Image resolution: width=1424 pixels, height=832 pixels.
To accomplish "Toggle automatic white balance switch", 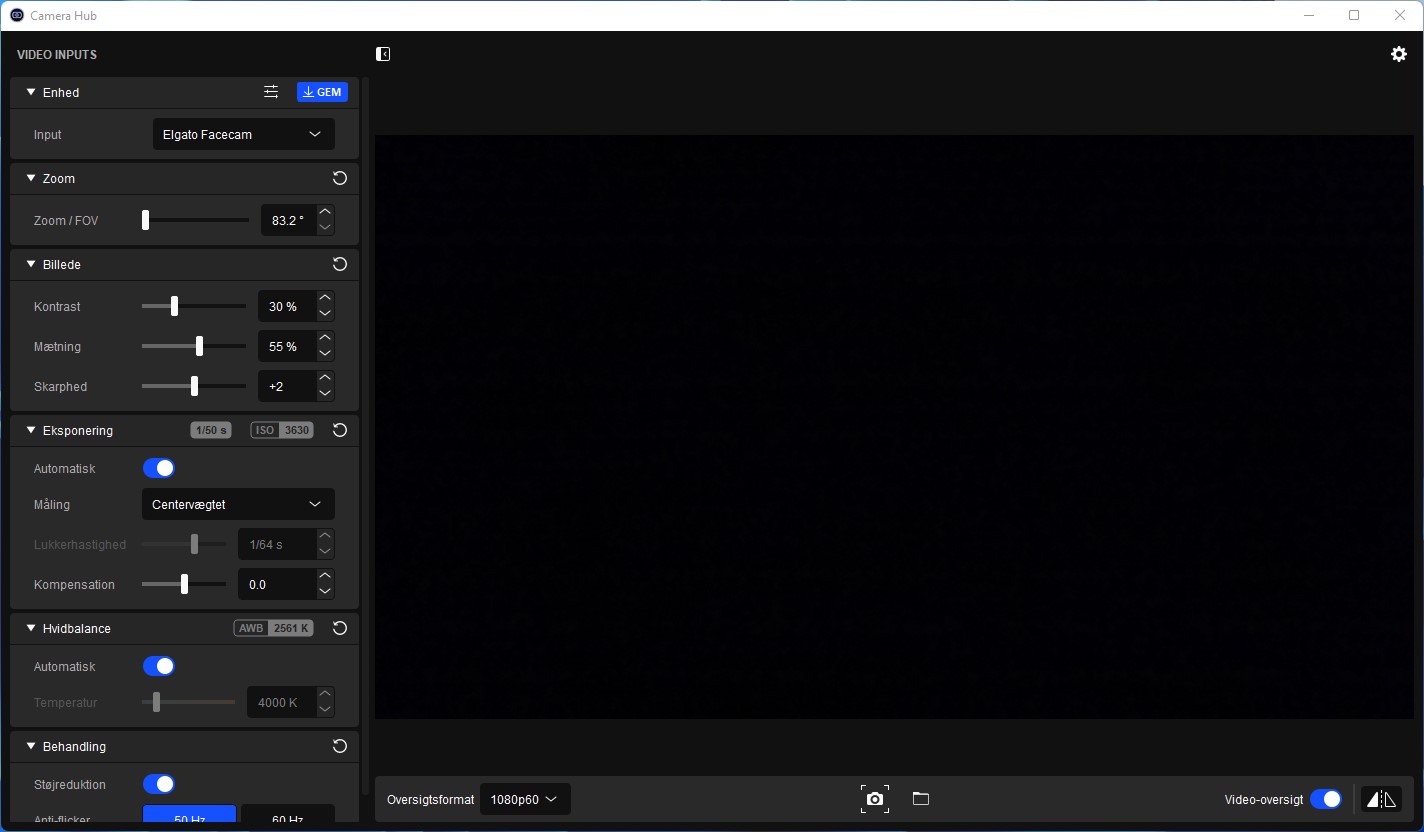I will [x=159, y=666].
